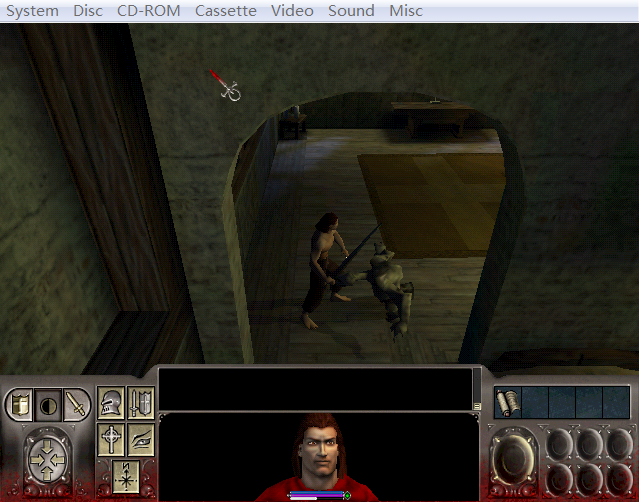Click the top-left small dark orb slot
The width and height of the screenshot is (639, 502).
(x=559, y=443)
